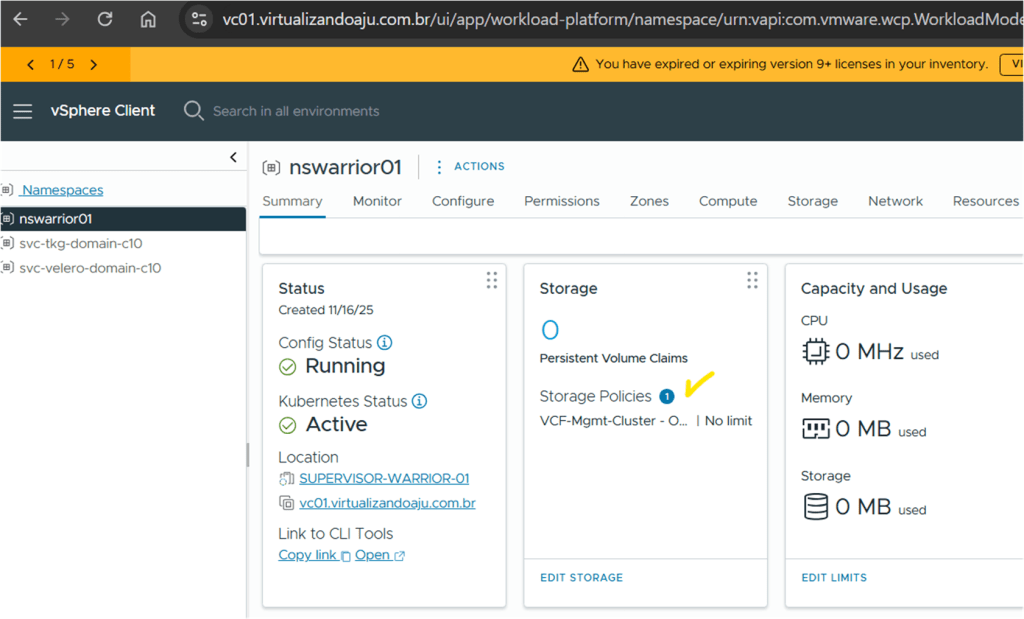1024x619 pixels.
Task: Collapse the left navigation panel
Action: [x=233, y=157]
